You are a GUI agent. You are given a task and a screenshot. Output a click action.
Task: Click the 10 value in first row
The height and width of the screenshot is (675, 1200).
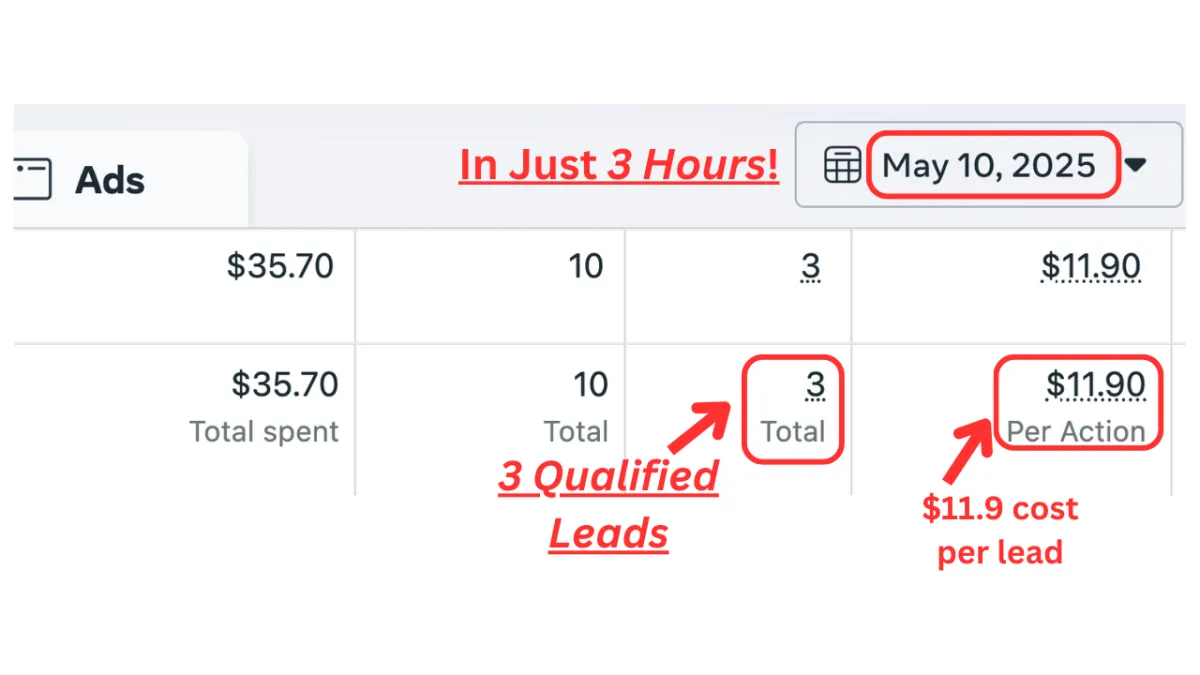(x=586, y=266)
